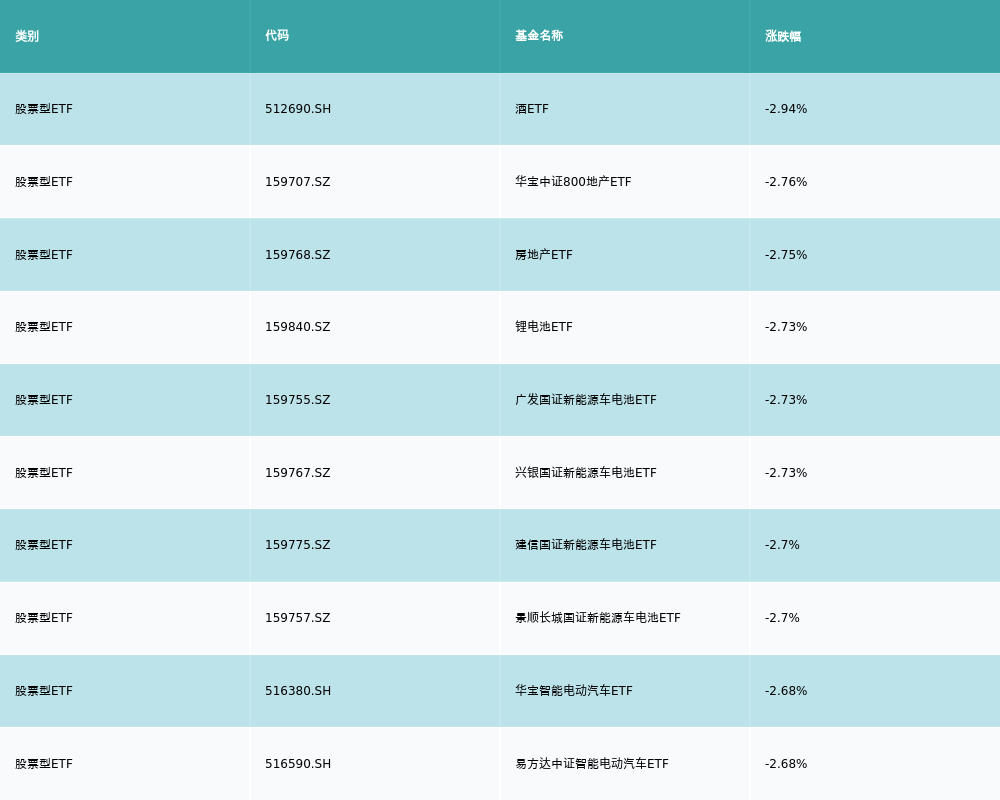Select fund code 159707.SZ
Screen dimensions: 1000x800
click(298, 182)
